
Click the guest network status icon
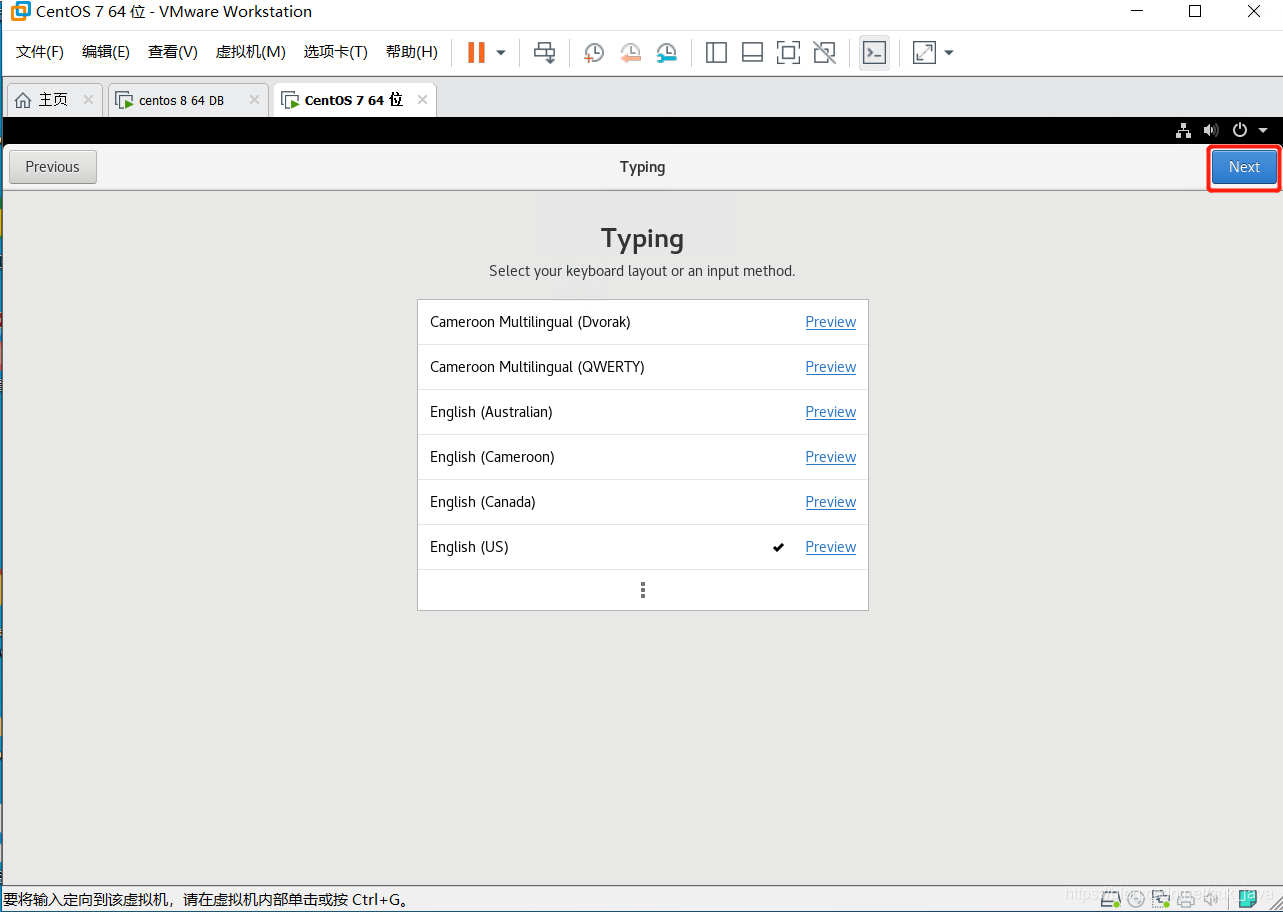(1183, 130)
